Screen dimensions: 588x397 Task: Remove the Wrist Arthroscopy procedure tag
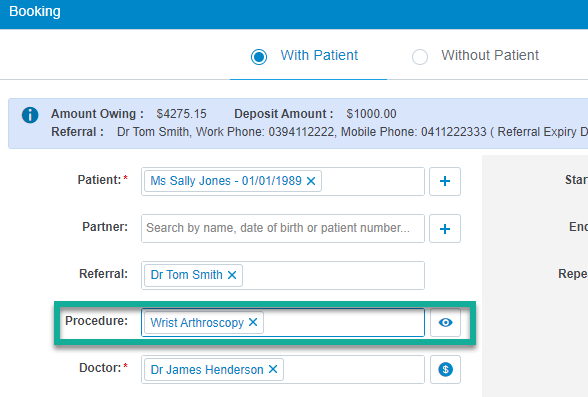253,322
